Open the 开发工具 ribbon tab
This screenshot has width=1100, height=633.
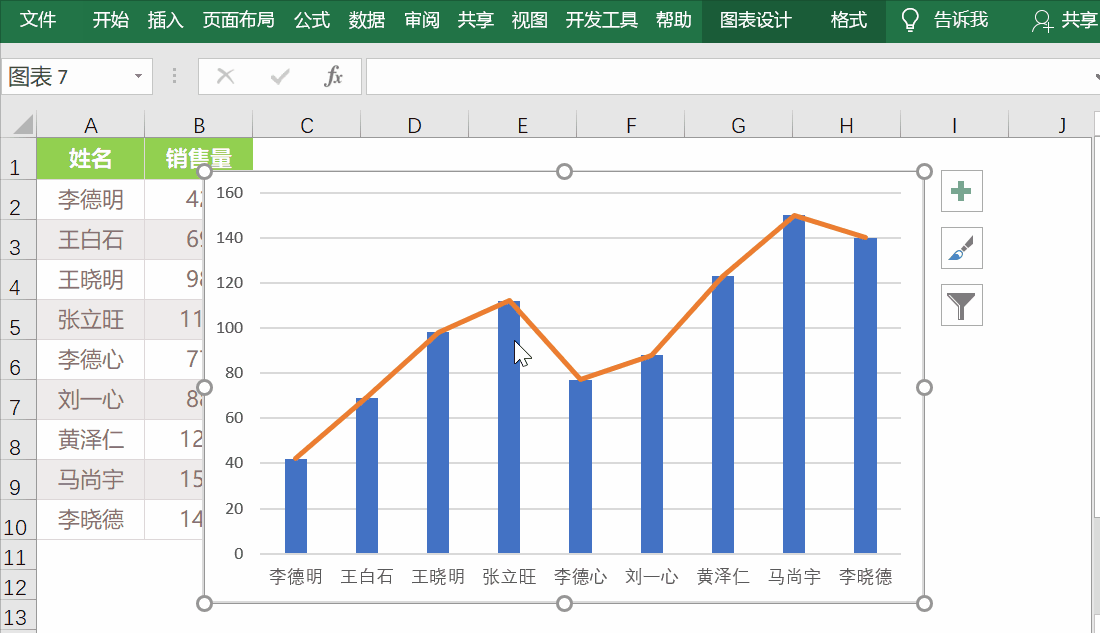(x=601, y=17)
